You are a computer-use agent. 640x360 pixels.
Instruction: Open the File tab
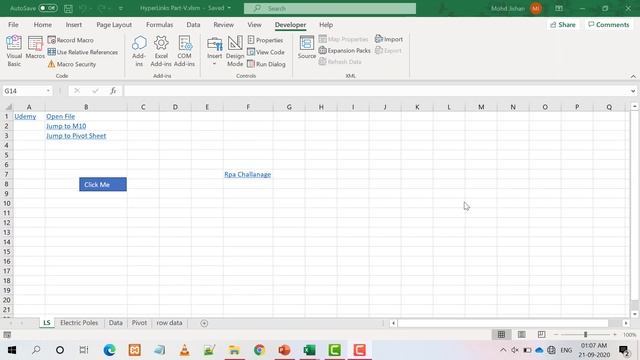[x=13, y=25]
